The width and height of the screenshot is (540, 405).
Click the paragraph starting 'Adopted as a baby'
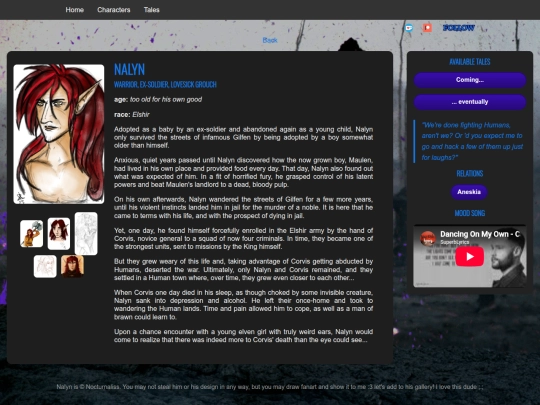243,137
